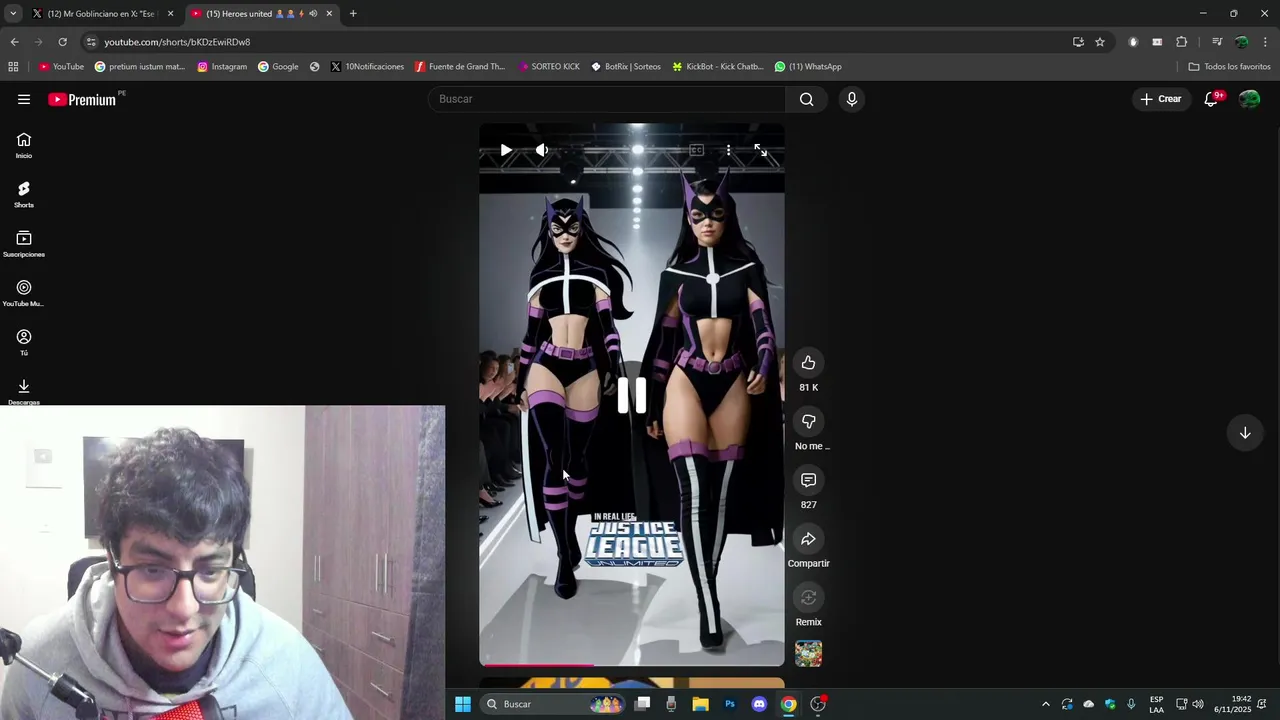
Task: Open the YouTube hamburger guide menu
Action: point(24,99)
